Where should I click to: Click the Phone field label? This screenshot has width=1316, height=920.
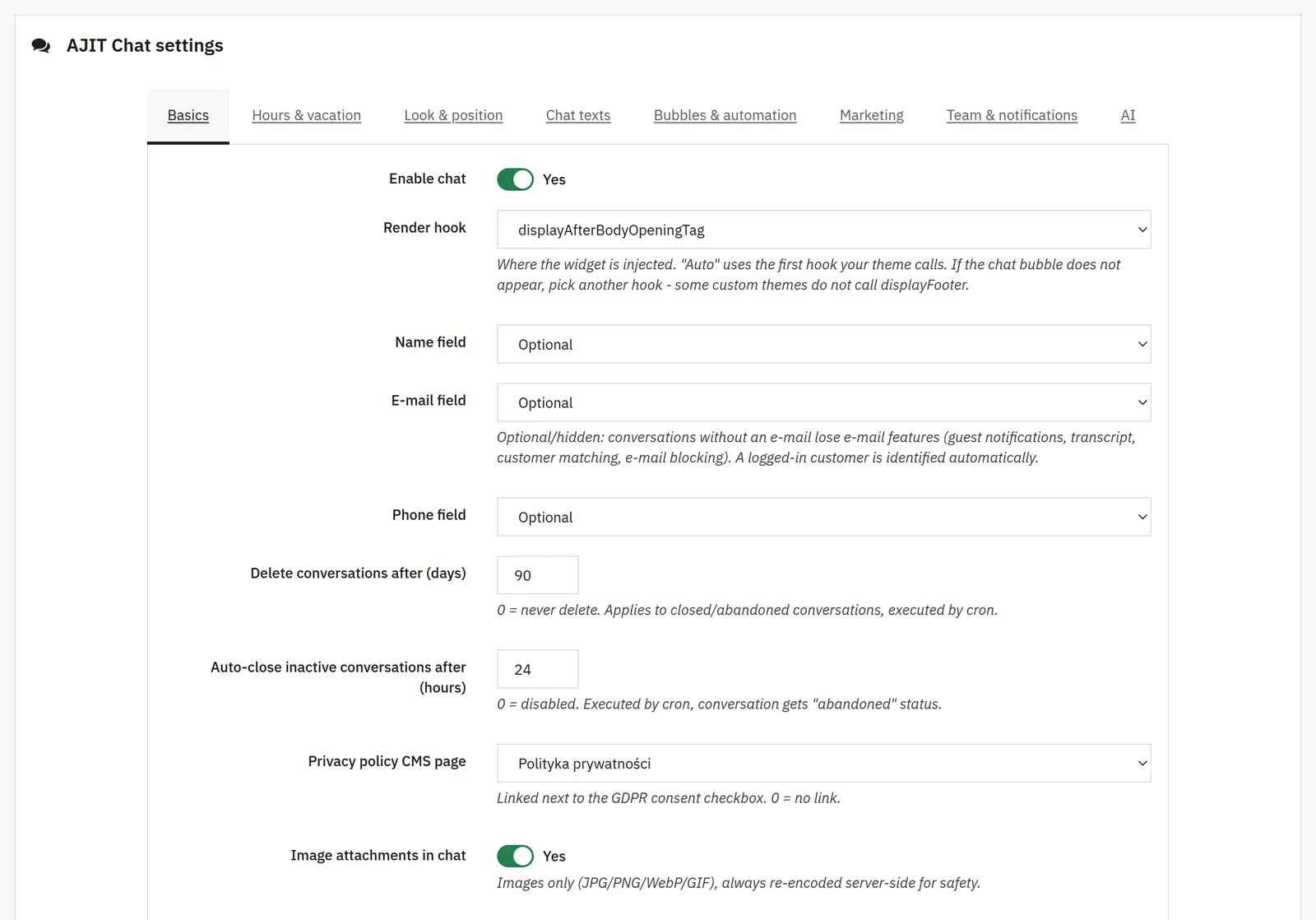coord(429,514)
